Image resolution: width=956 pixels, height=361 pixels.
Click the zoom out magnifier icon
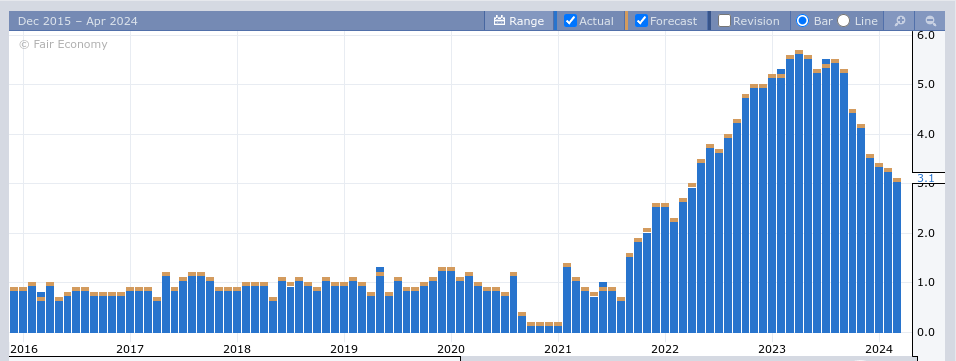click(x=930, y=21)
